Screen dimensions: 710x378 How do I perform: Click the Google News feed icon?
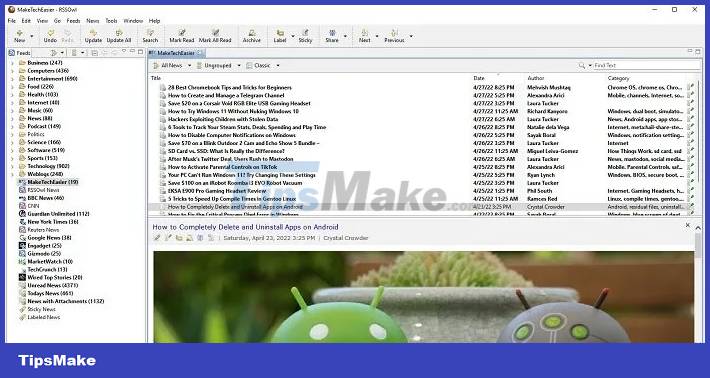click(22, 238)
